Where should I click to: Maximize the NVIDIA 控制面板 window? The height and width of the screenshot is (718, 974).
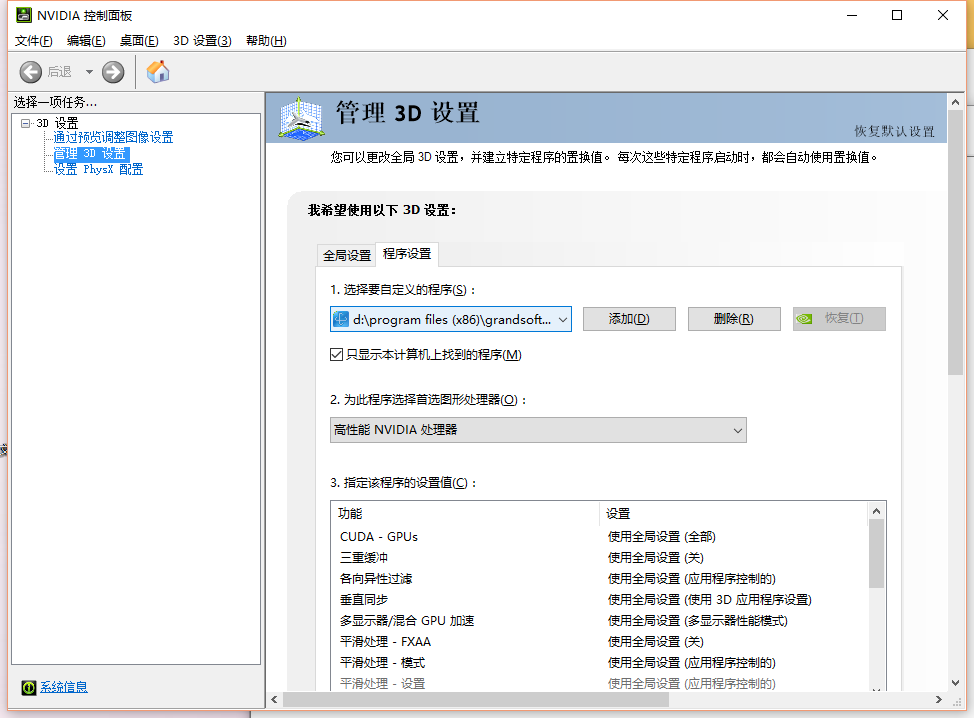(x=897, y=15)
